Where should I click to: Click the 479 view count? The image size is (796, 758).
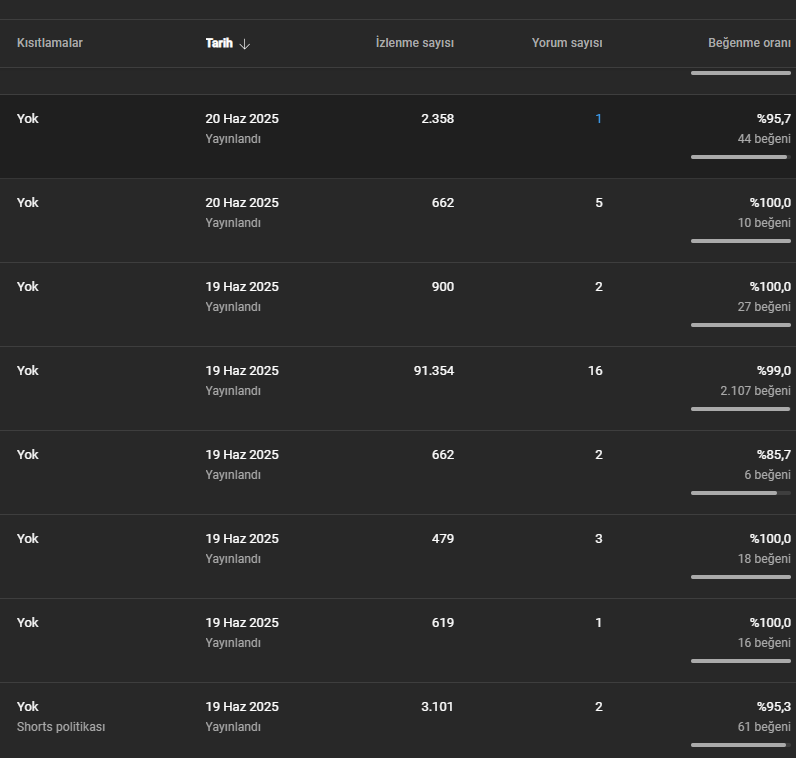click(443, 539)
